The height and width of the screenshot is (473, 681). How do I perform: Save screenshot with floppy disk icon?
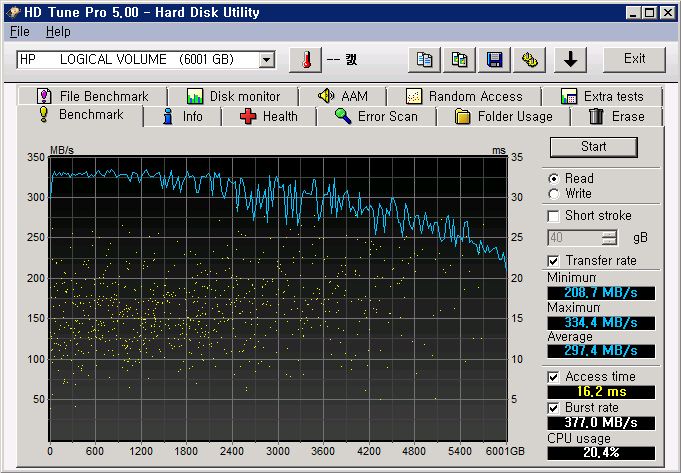(494, 60)
